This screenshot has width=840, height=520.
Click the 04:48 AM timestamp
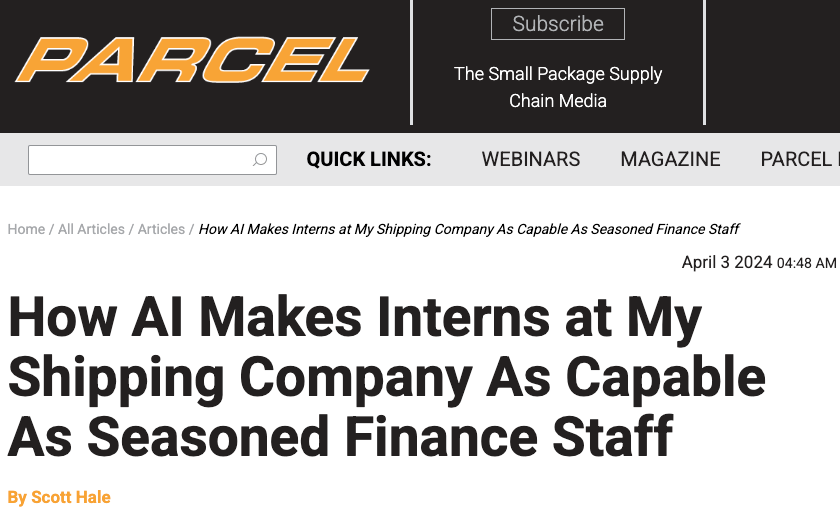(806, 263)
